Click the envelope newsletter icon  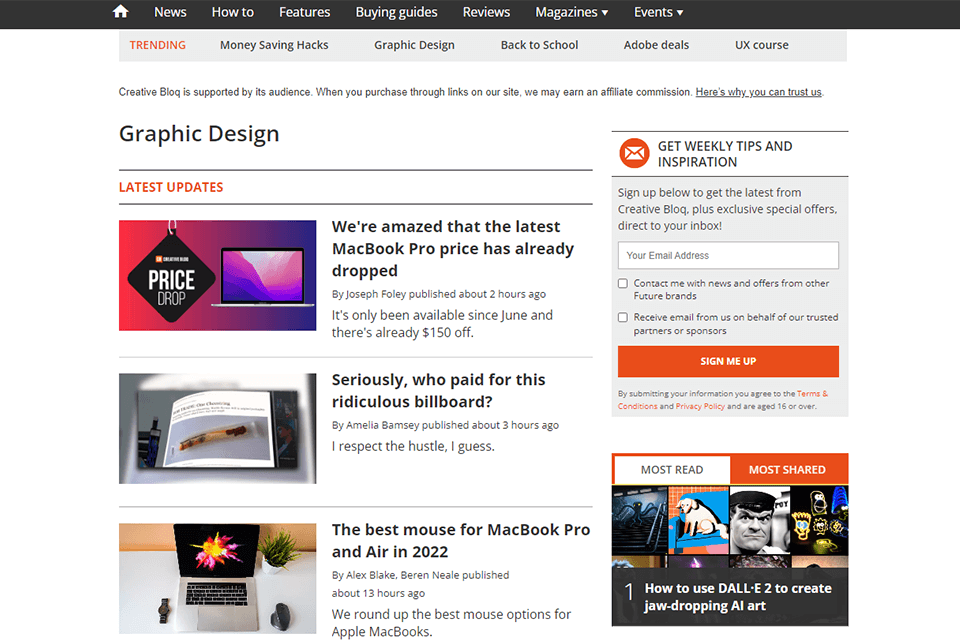[x=634, y=153]
